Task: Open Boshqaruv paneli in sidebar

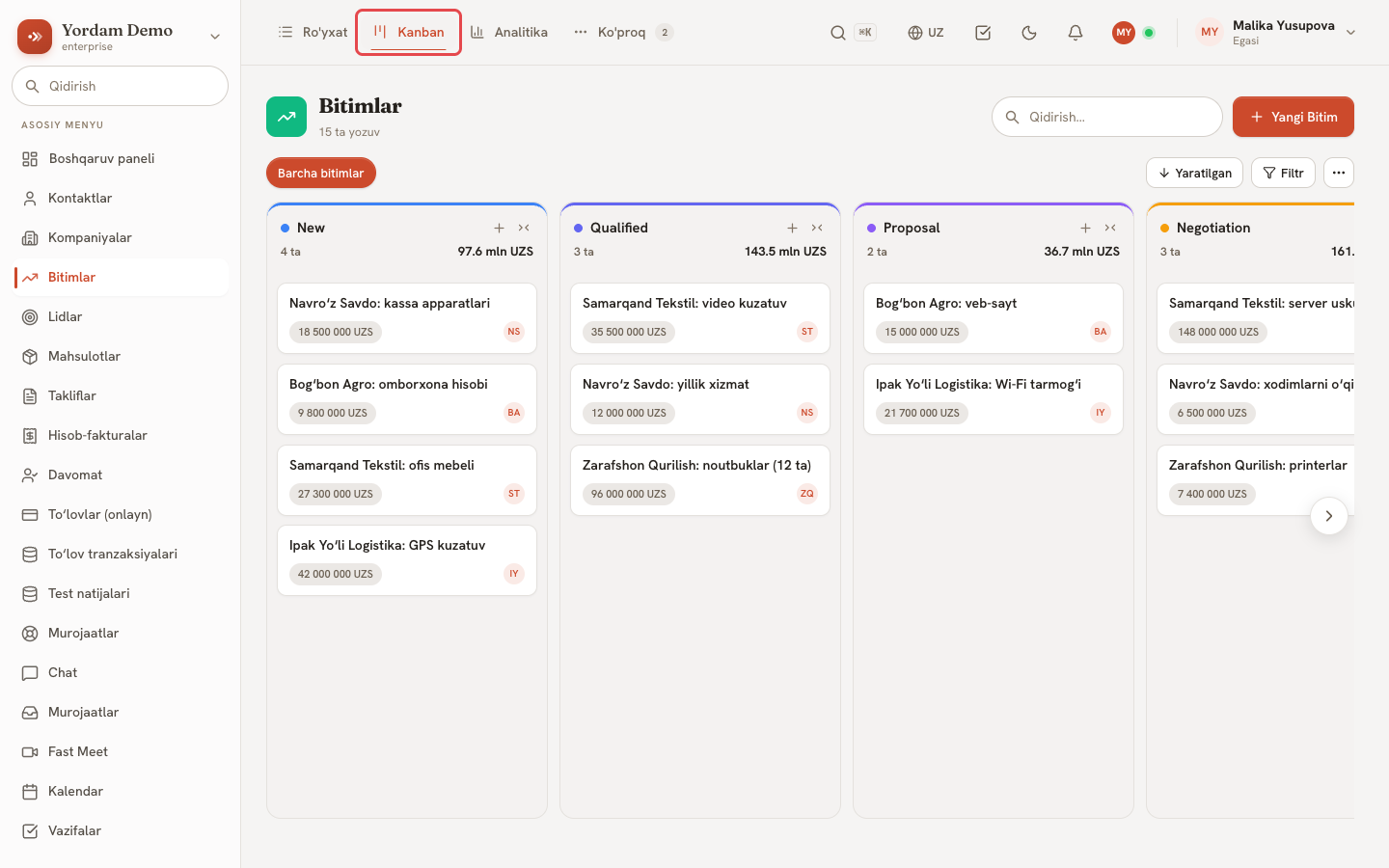Action: pos(121,158)
